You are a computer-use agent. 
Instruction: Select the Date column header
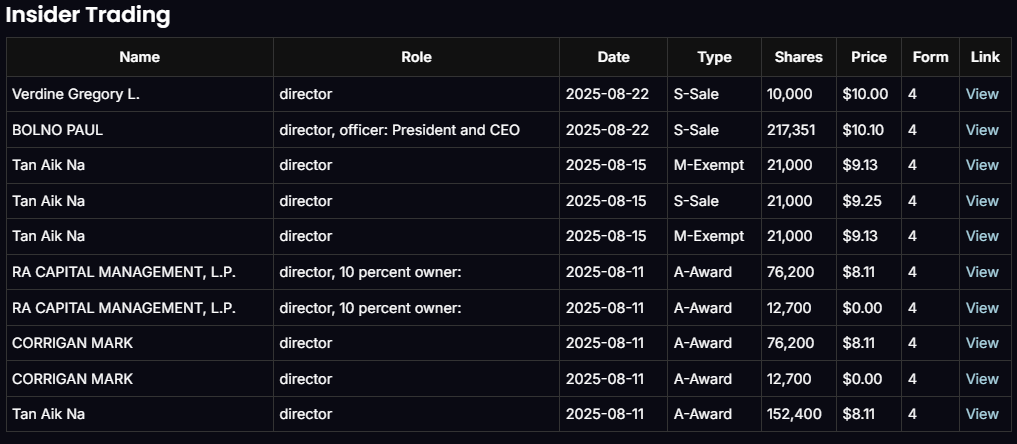[613, 57]
